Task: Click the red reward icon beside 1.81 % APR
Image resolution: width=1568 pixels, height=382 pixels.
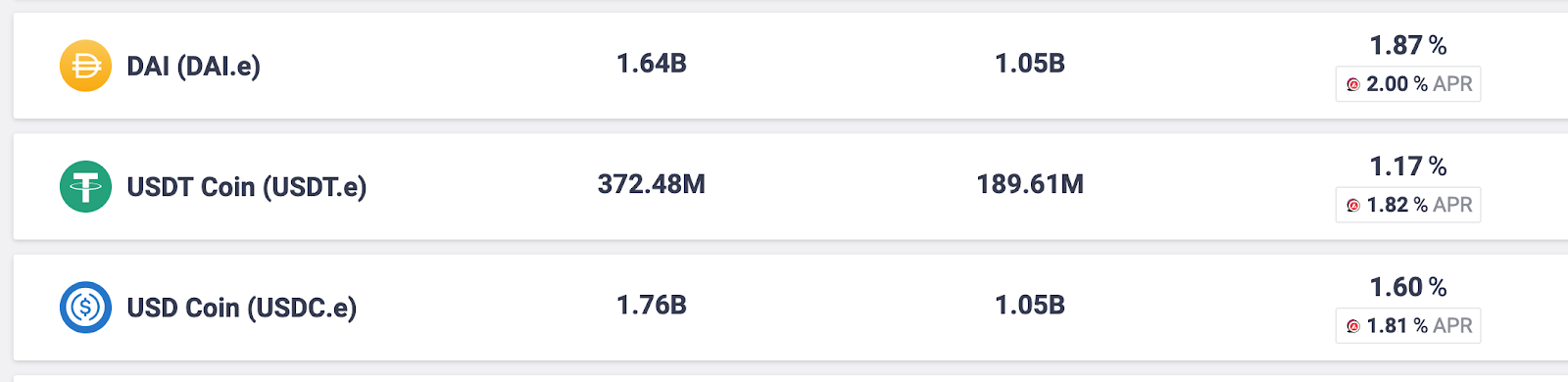Action: [x=1353, y=326]
